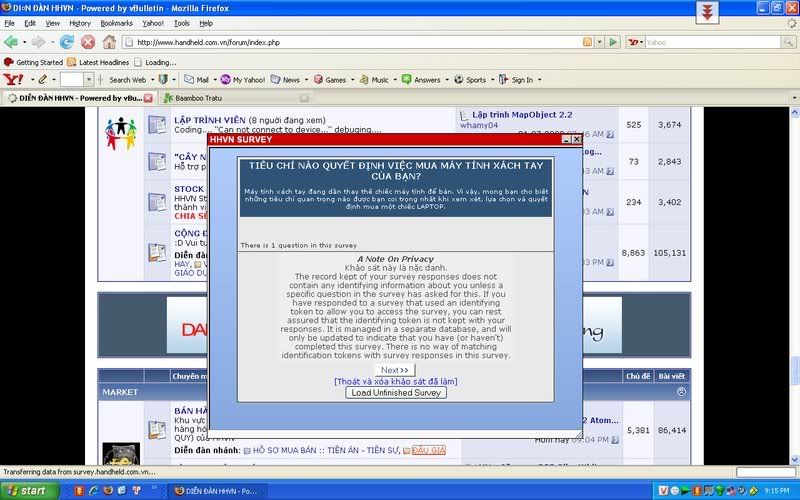Open the Tools menu
The image size is (800, 500).
click(182, 23)
